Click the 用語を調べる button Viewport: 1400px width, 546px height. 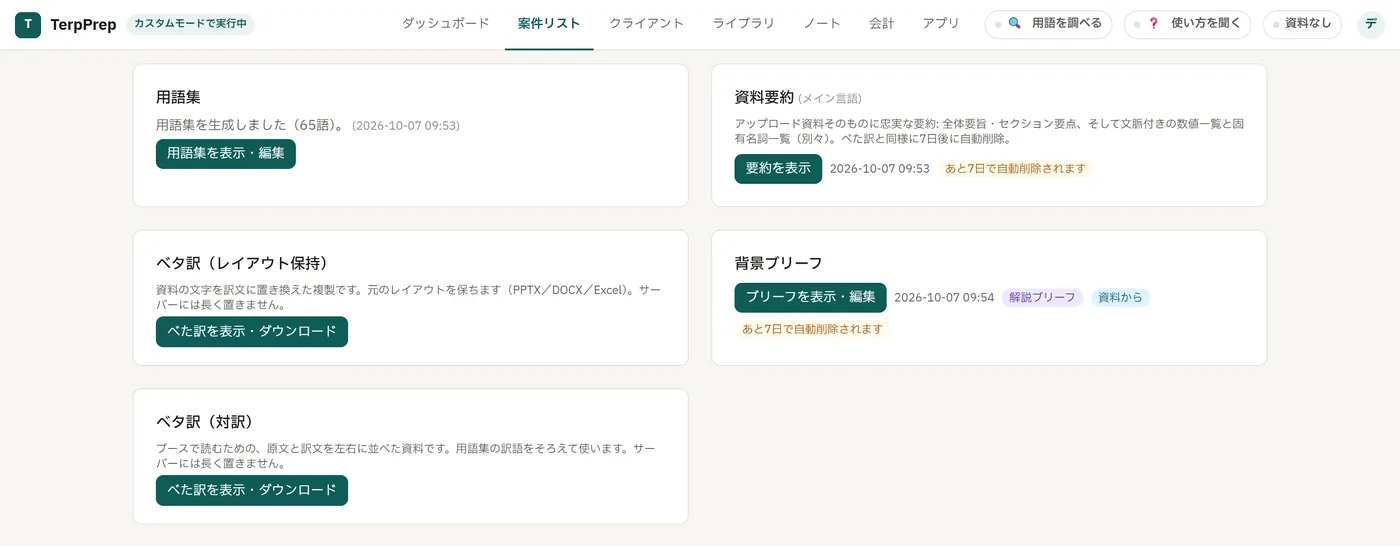click(x=1048, y=24)
